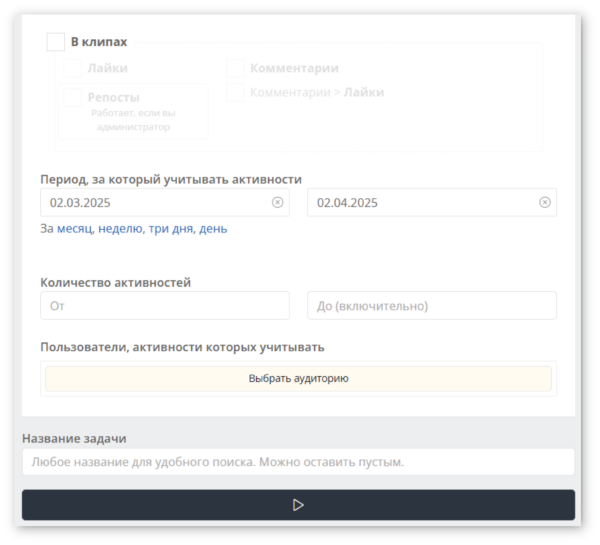Focus the "До (включительно)" field

click(432, 305)
